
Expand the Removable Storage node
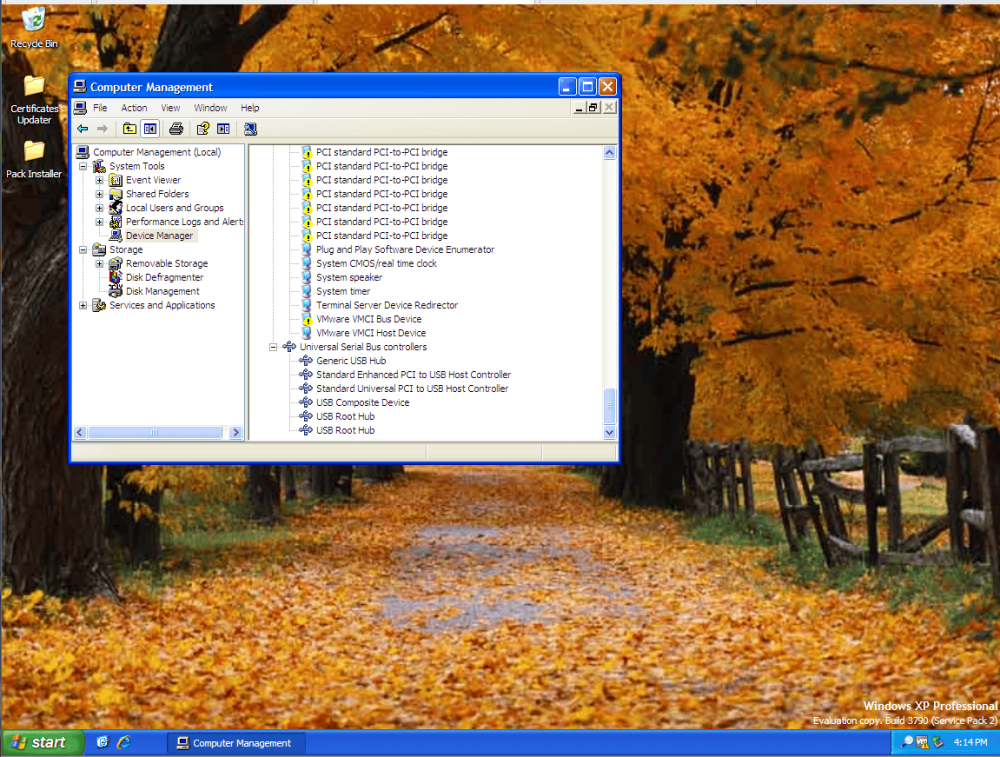click(99, 263)
